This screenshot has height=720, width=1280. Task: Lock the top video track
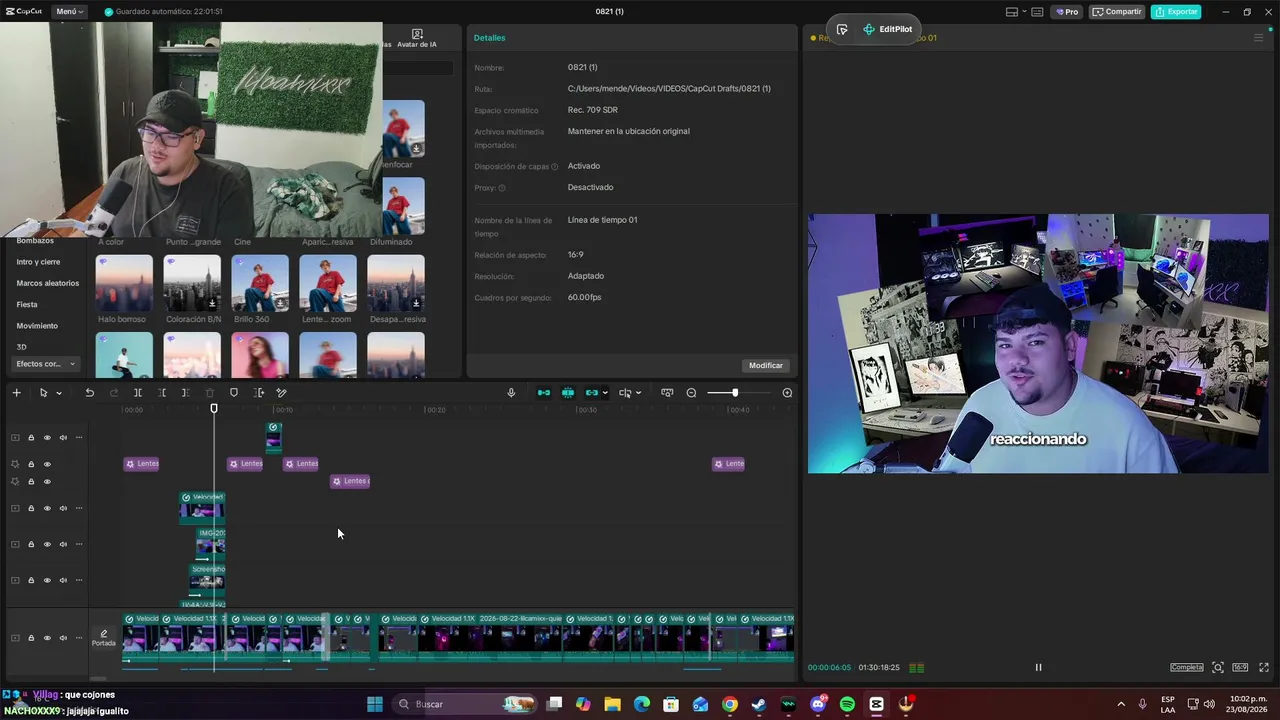(31, 437)
